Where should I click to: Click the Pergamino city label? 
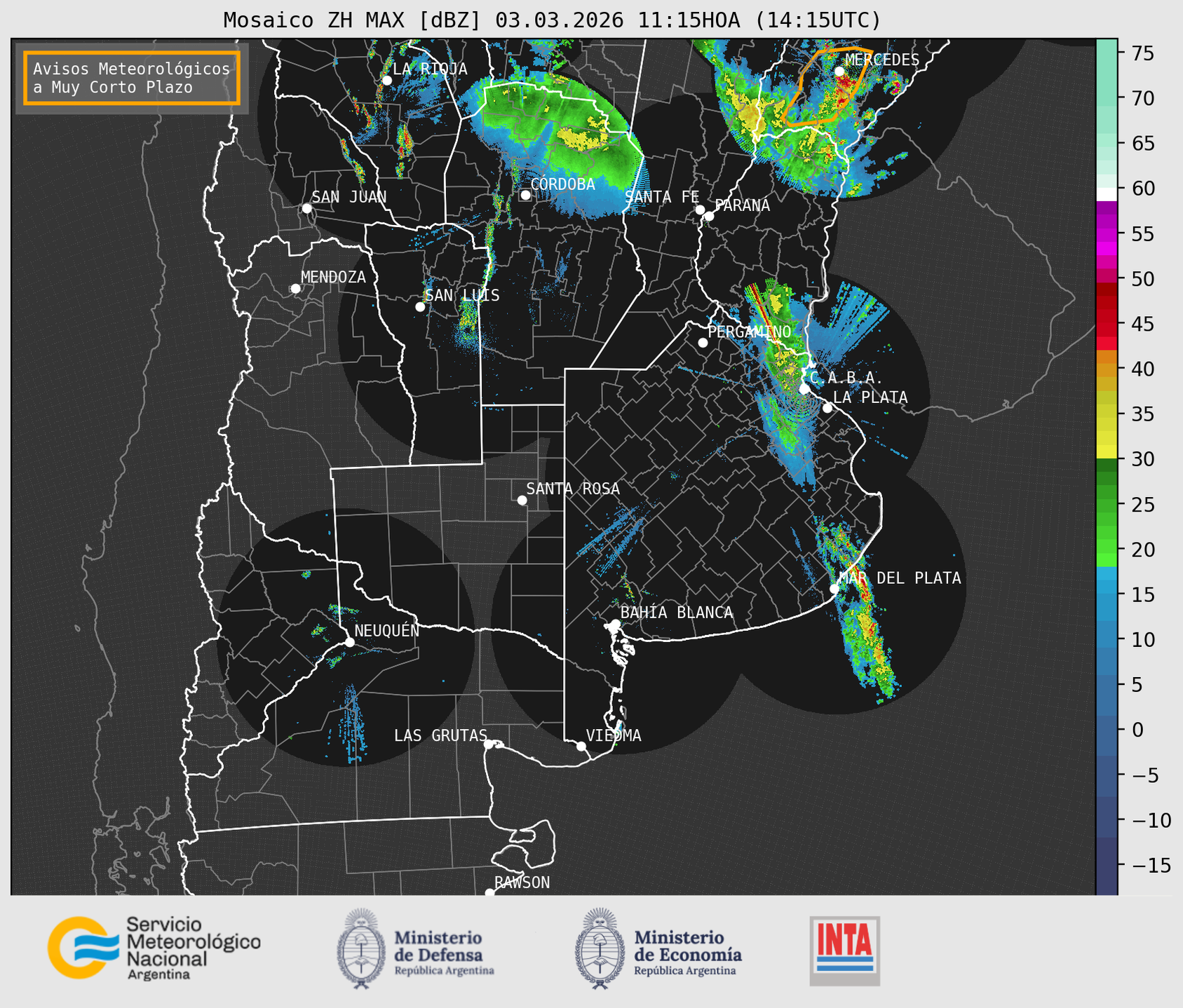coord(749,332)
